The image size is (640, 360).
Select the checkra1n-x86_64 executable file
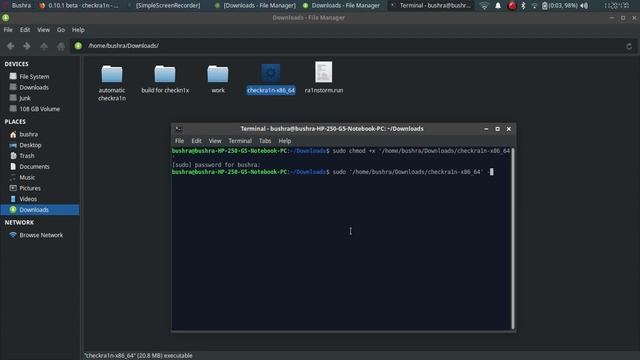271,79
